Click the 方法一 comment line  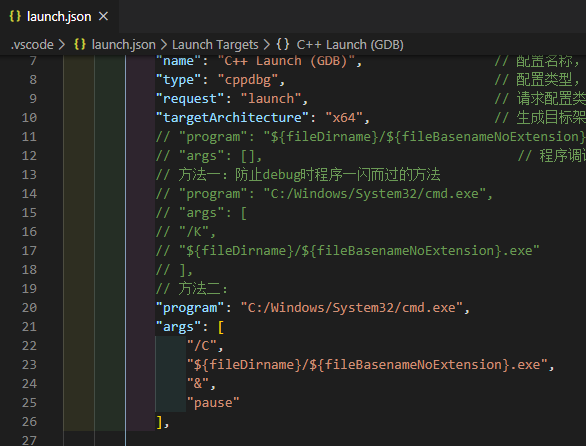point(298,175)
